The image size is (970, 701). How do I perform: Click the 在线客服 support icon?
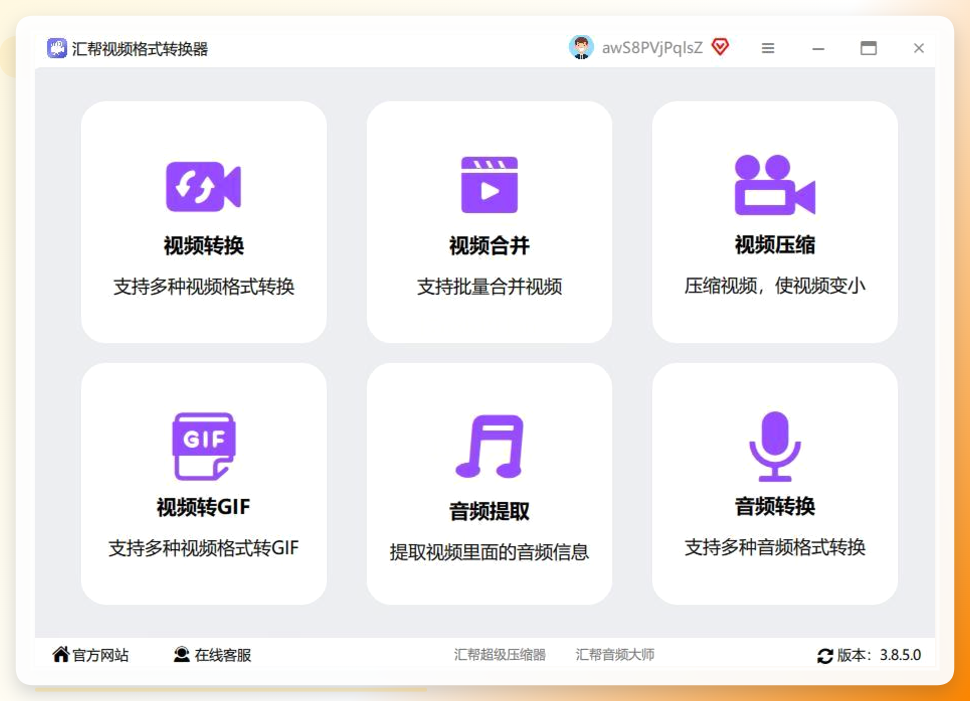181,655
